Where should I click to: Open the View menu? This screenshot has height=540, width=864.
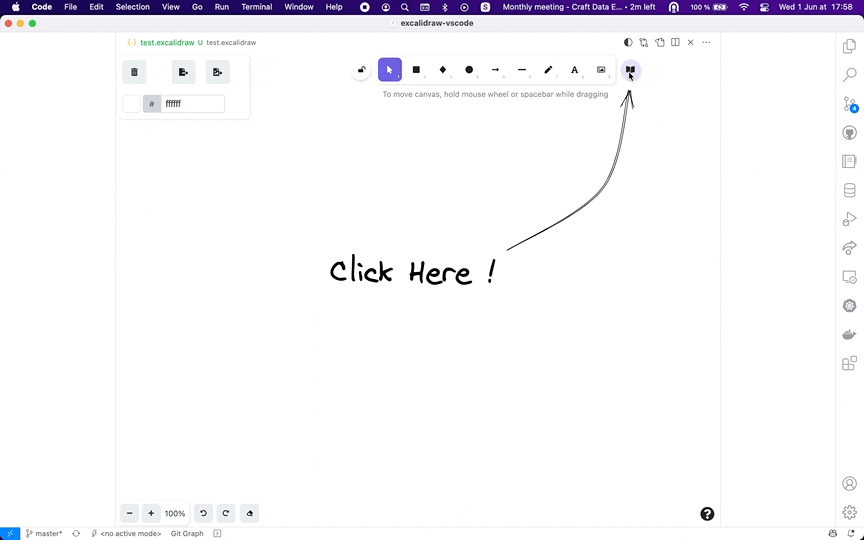point(170,7)
